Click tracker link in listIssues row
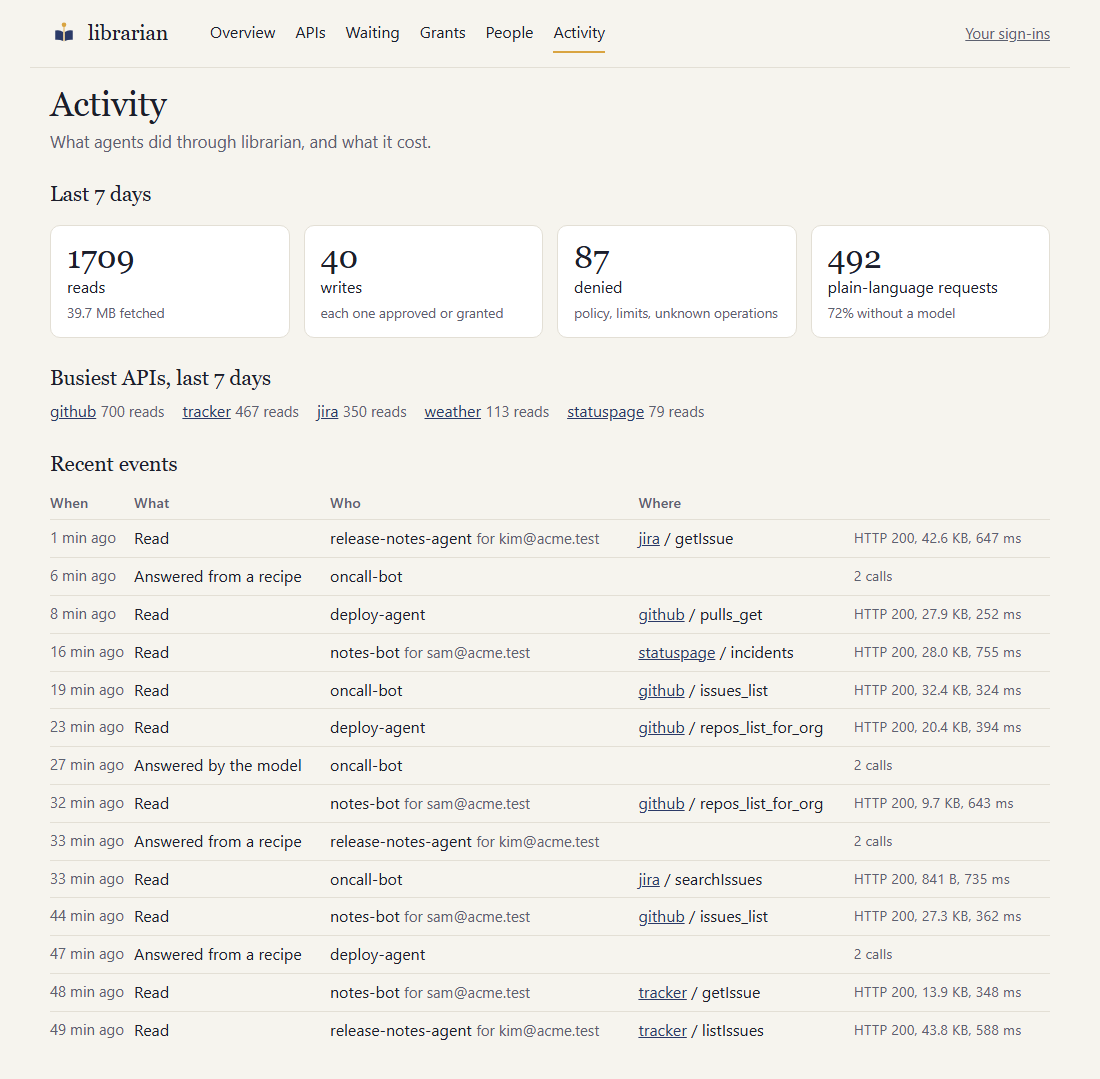 tap(662, 1031)
